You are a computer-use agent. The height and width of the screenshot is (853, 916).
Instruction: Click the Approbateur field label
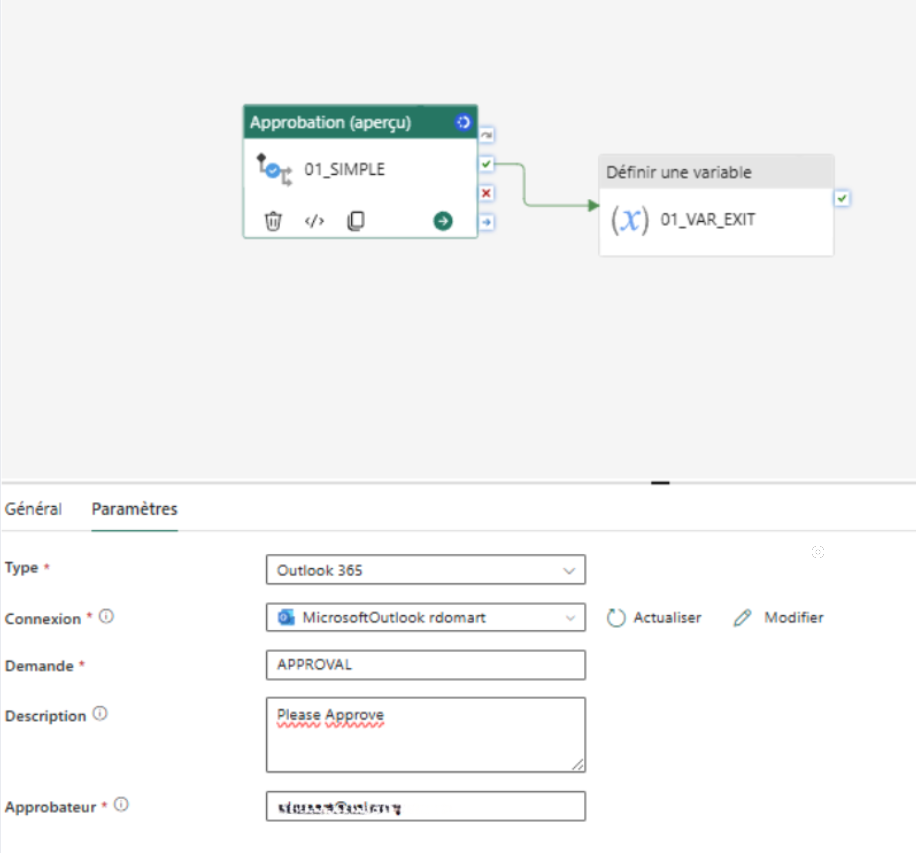click(50, 807)
